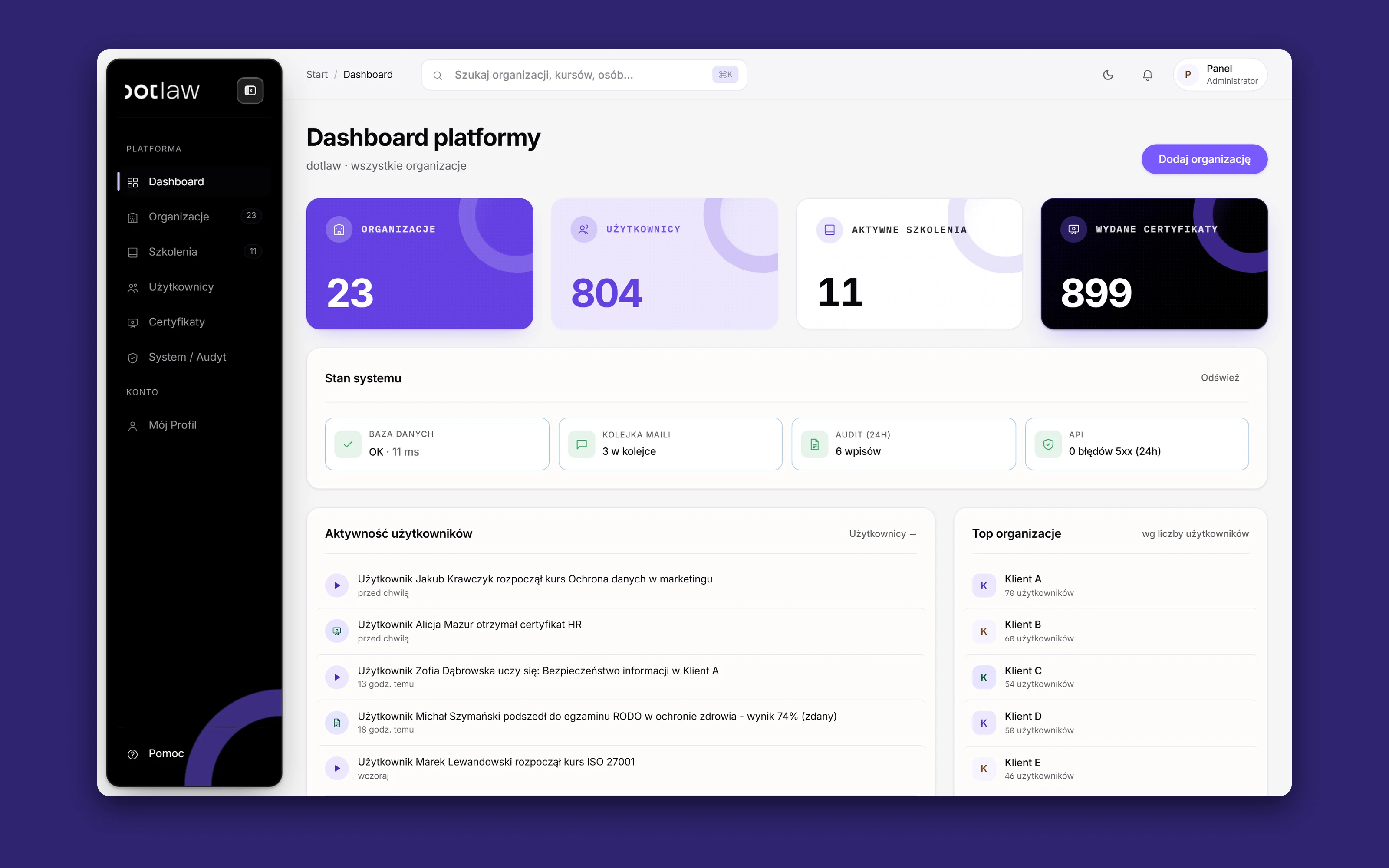The height and width of the screenshot is (868, 1389).
Task: Focus the organization search field
Action: pos(584,75)
